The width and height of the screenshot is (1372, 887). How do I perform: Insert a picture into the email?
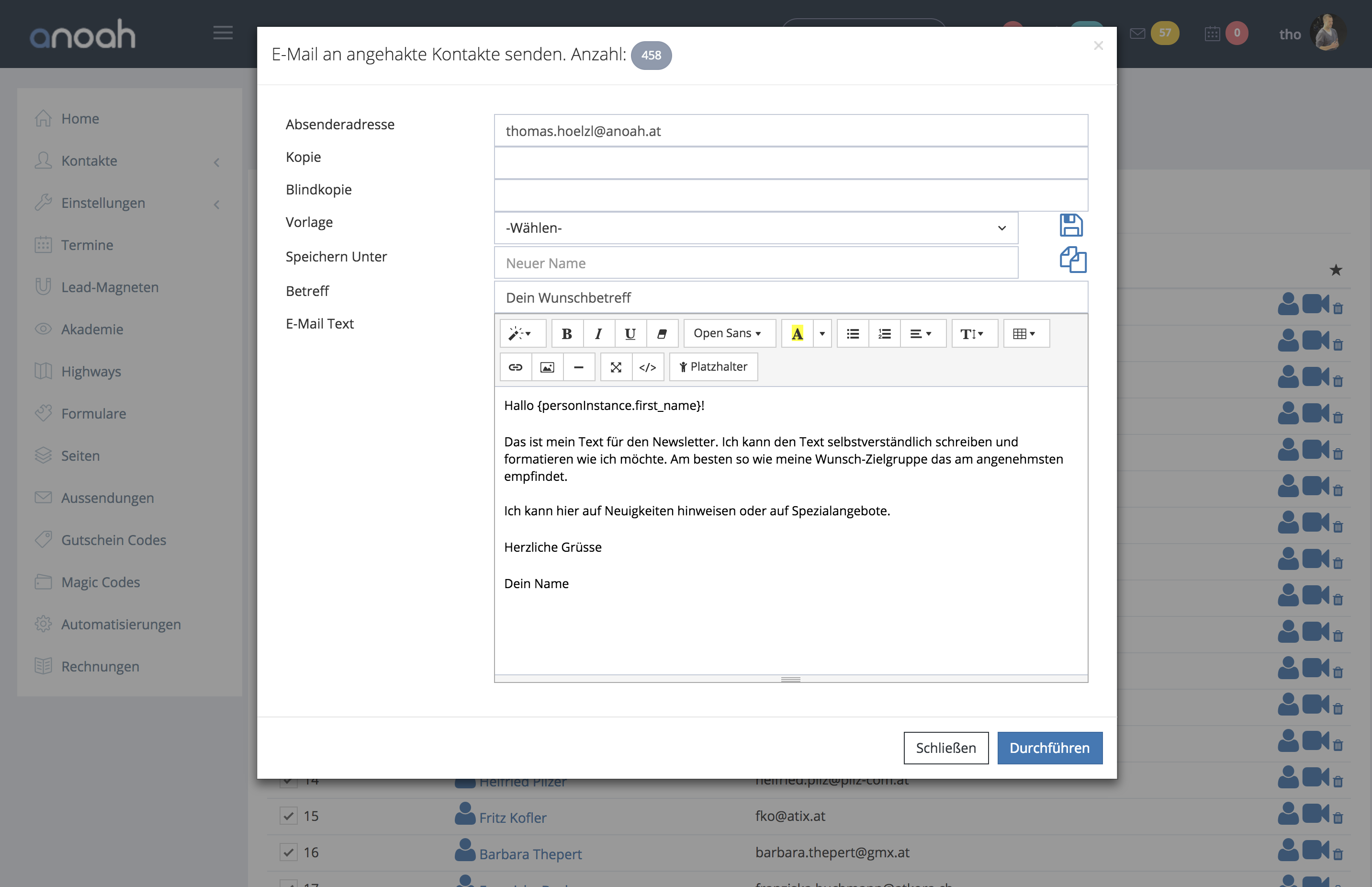[547, 367]
